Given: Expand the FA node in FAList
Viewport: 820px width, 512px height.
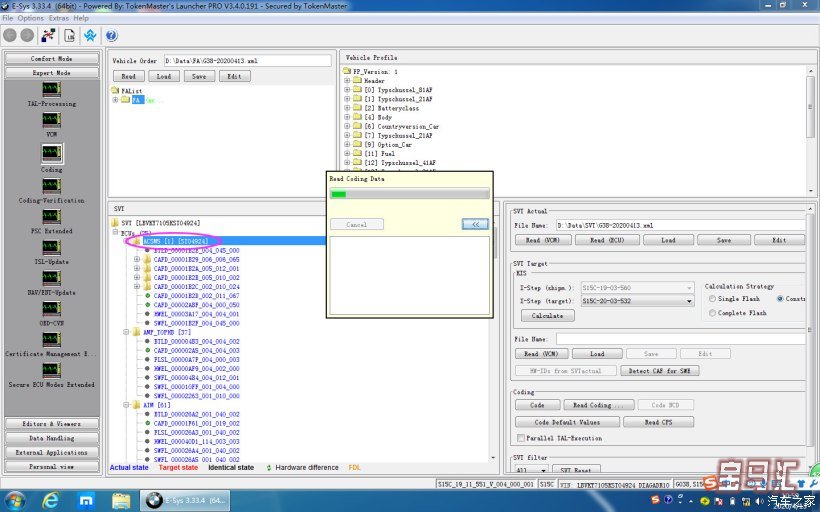Looking at the screenshot, I should pyautogui.click(x=116, y=100).
